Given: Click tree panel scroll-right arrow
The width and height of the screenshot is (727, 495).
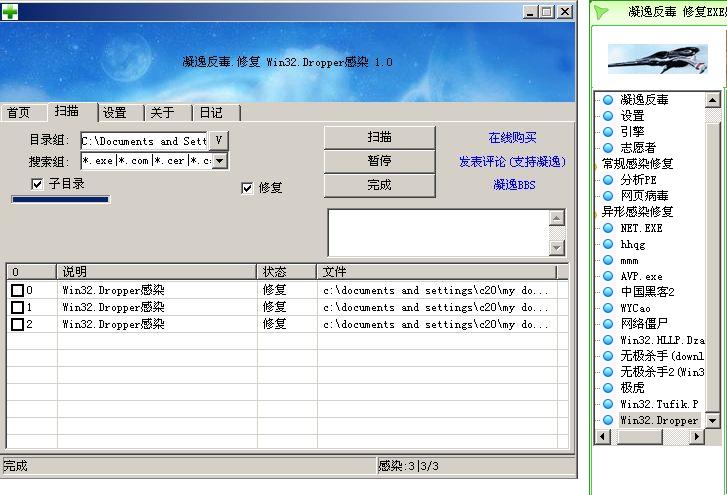Looking at the screenshot, I should point(697,436).
